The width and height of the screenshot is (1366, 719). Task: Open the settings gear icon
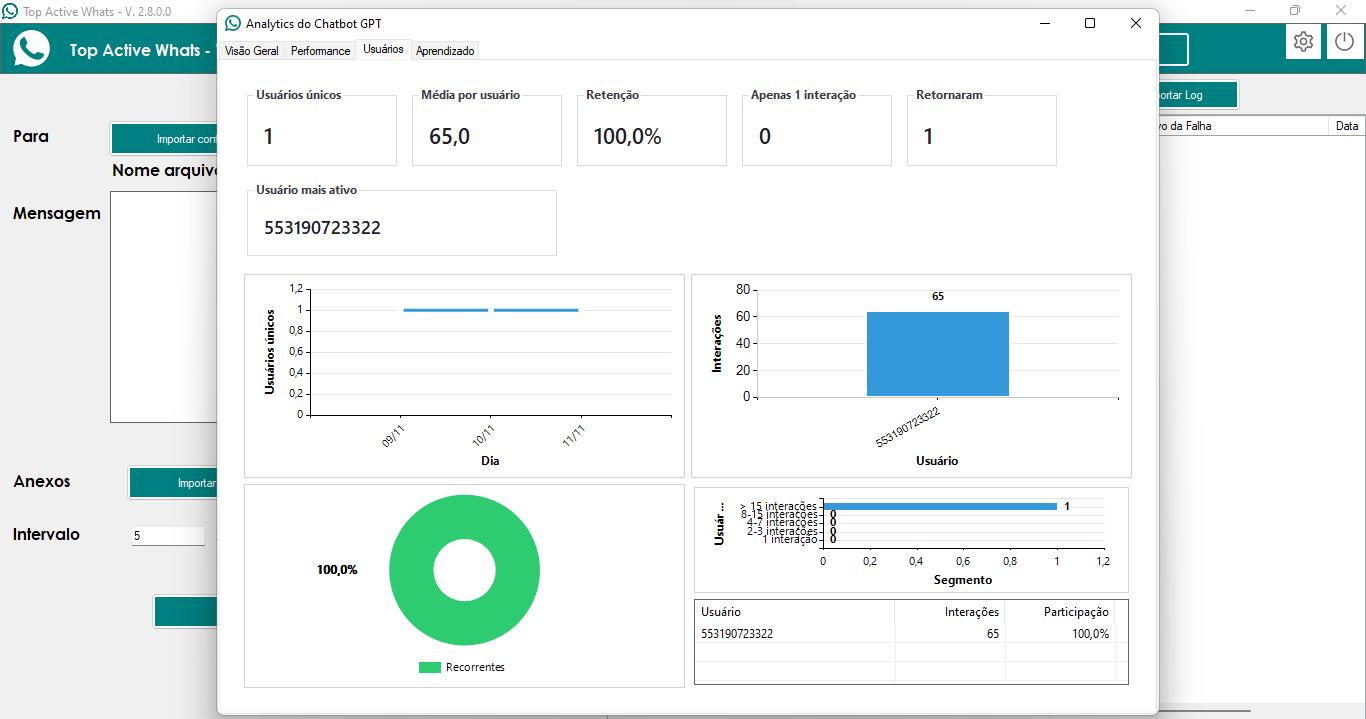(x=1303, y=42)
